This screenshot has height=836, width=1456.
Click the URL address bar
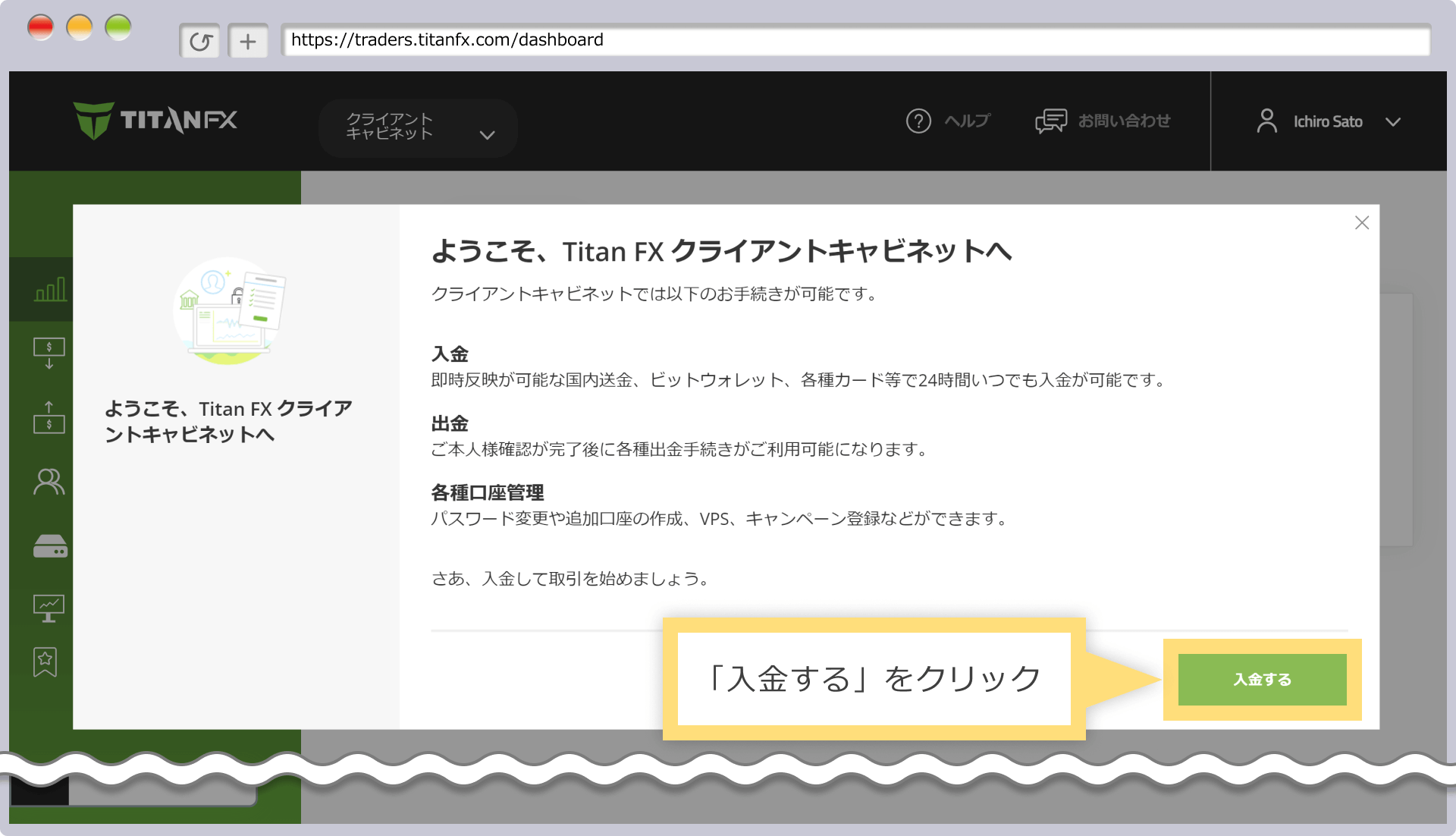pyautogui.click(x=855, y=39)
